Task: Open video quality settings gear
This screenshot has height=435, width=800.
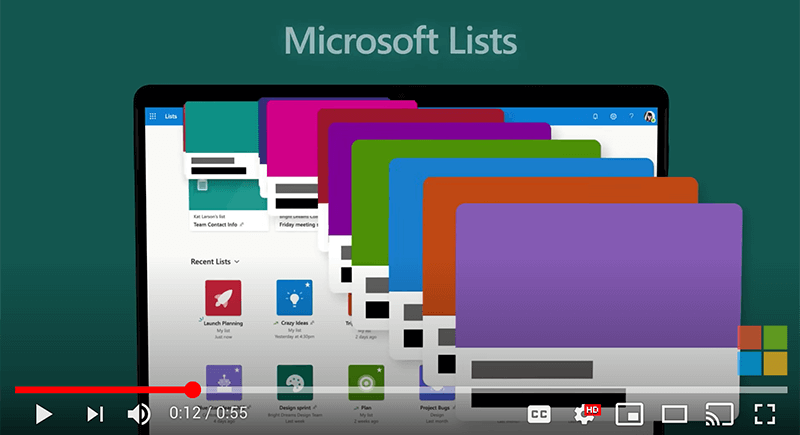Action: click(584, 414)
